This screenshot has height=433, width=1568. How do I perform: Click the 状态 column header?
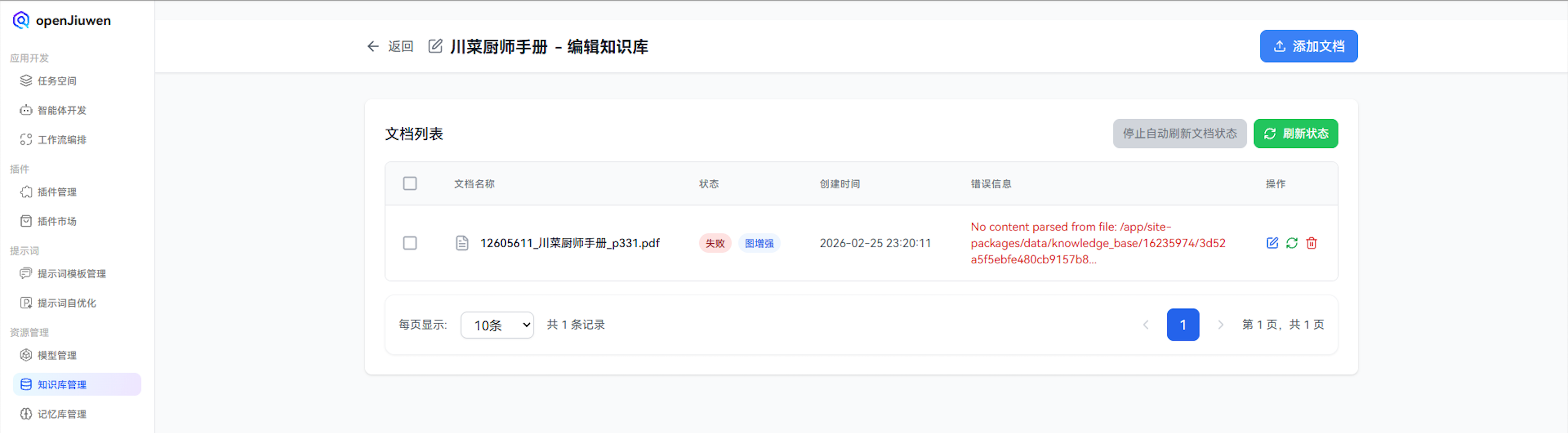[x=709, y=184]
